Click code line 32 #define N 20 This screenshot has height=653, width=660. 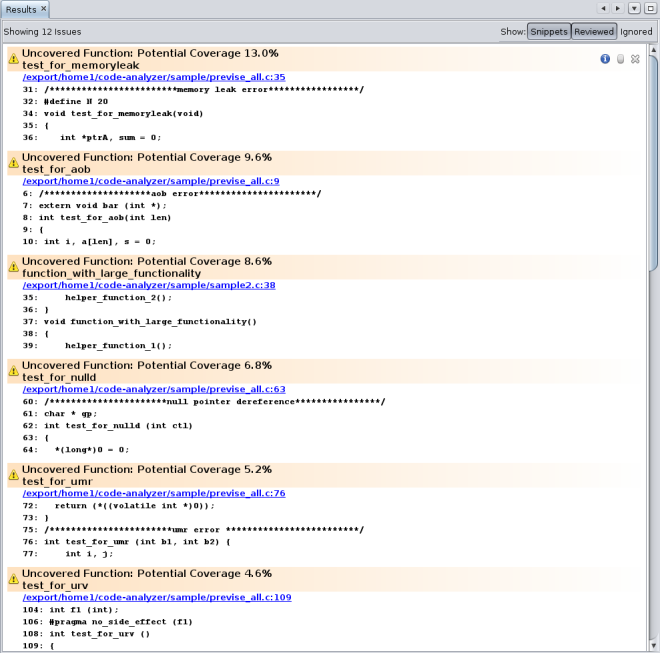pos(65,101)
